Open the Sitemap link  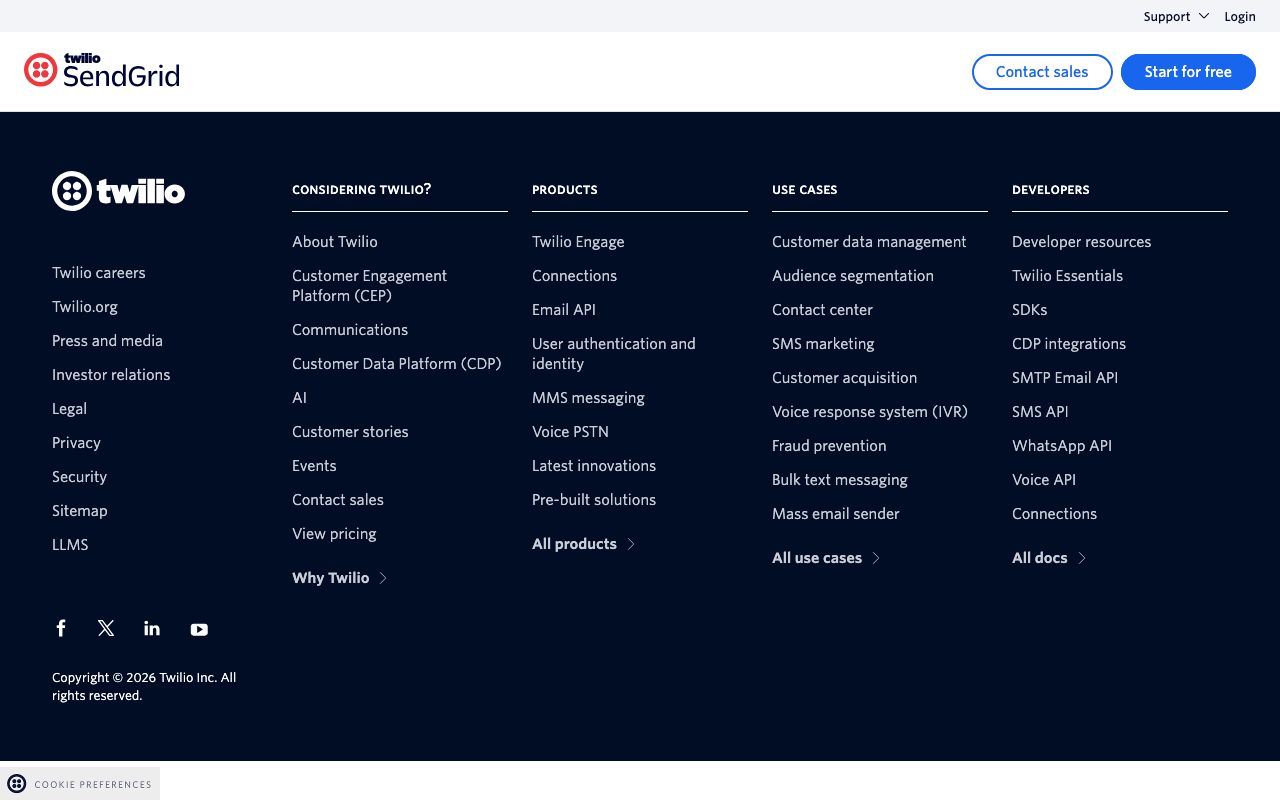coord(79,511)
